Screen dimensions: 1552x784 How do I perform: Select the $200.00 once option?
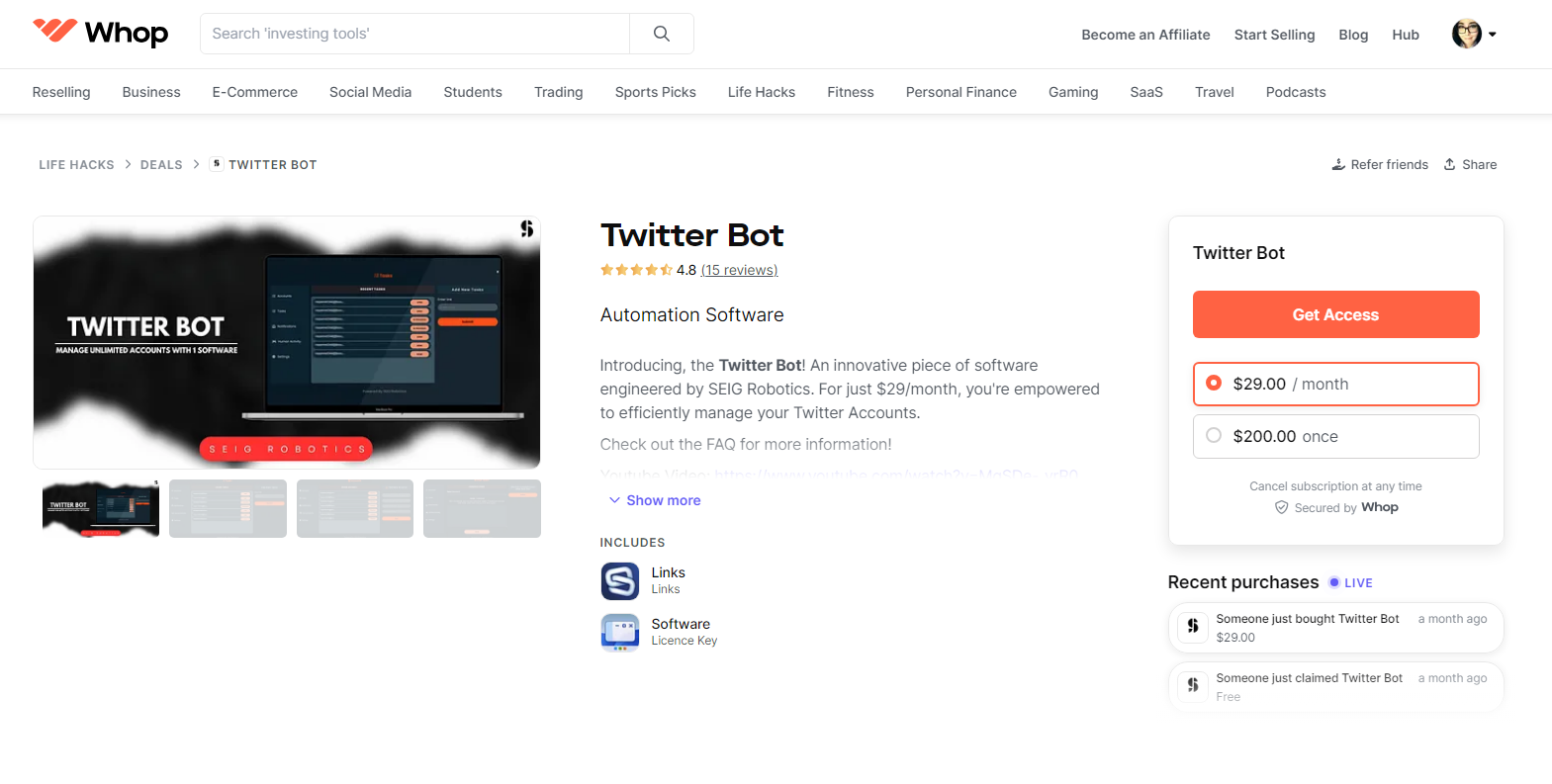pos(1335,436)
